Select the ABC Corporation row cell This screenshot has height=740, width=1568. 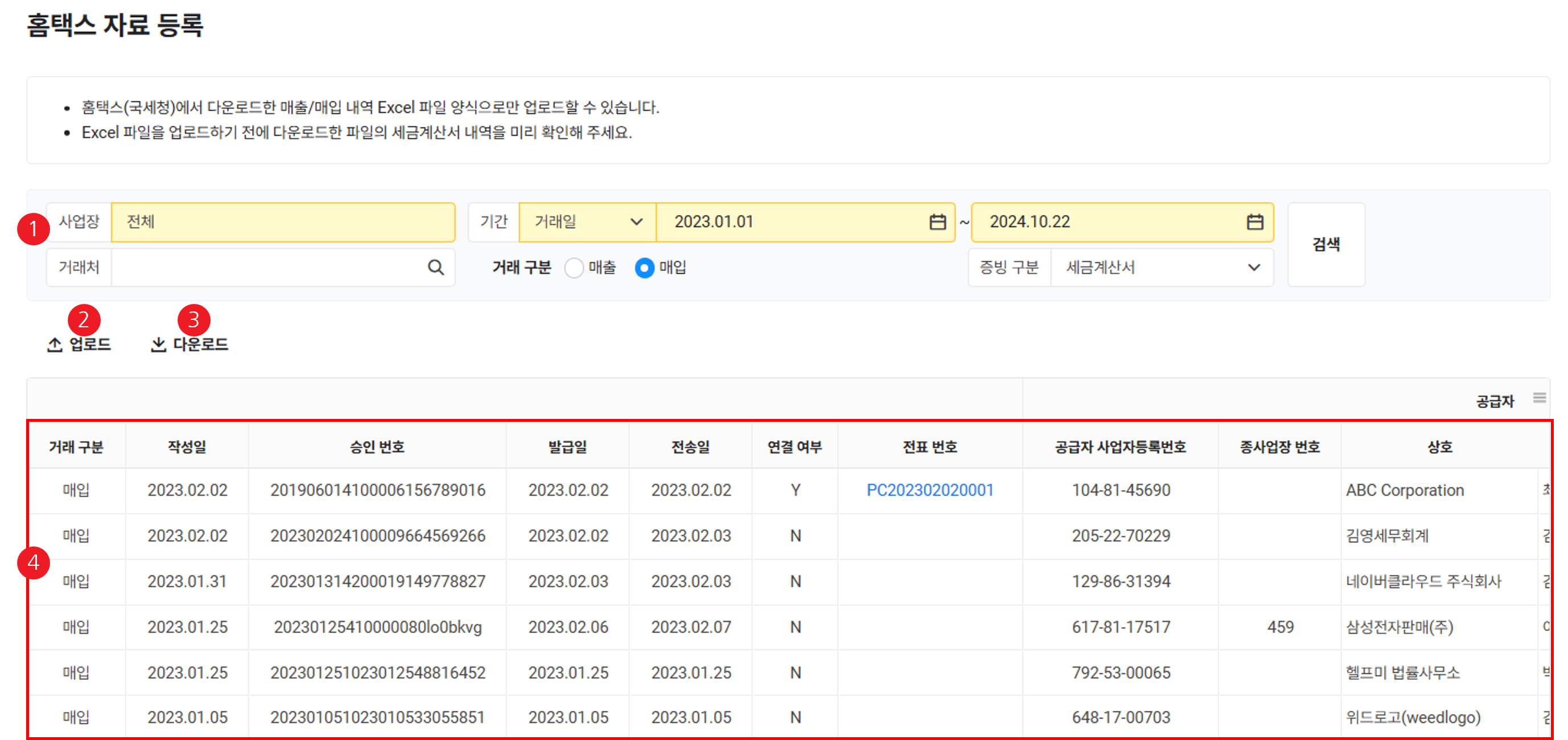[x=1404, y=490]
